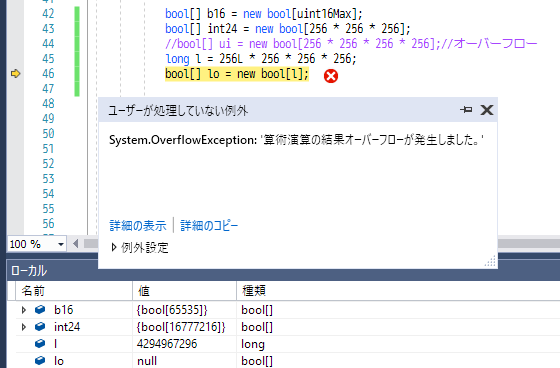
Task: Select the 種類 column header
Action: [398, 291]
